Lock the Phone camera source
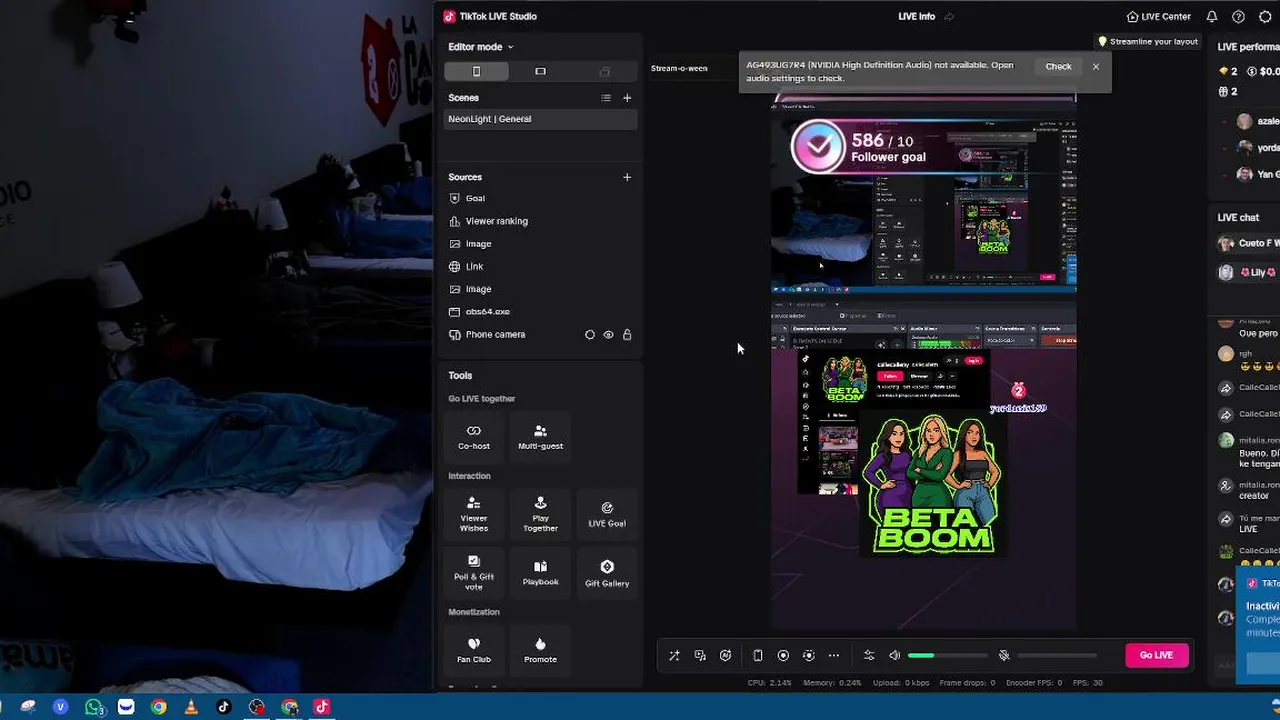 pyautogui.click(x=627, y=335)
